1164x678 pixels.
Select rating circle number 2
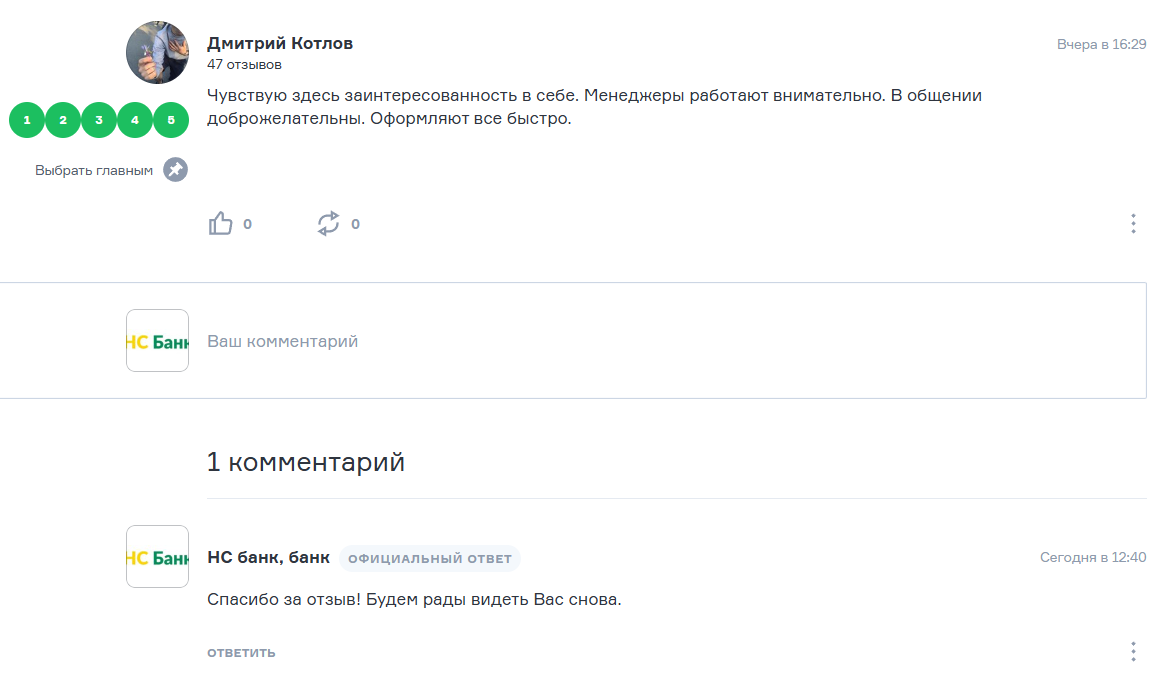point(63,120)
